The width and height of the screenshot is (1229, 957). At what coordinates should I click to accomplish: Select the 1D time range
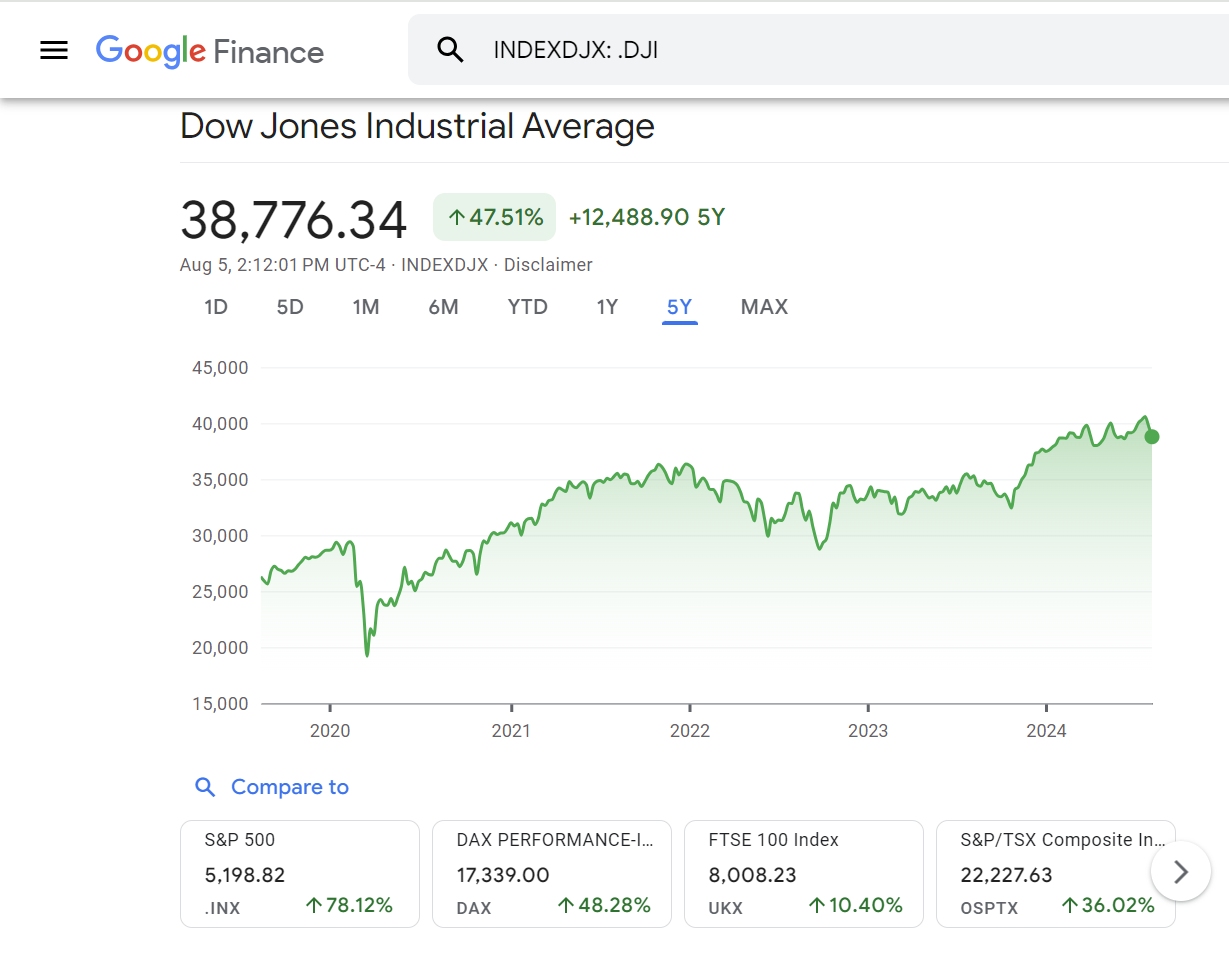point(216,307)
